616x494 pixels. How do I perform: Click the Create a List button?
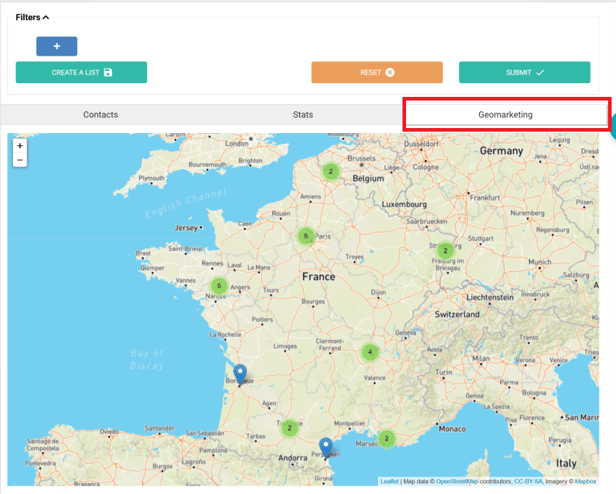click(81, 72)
